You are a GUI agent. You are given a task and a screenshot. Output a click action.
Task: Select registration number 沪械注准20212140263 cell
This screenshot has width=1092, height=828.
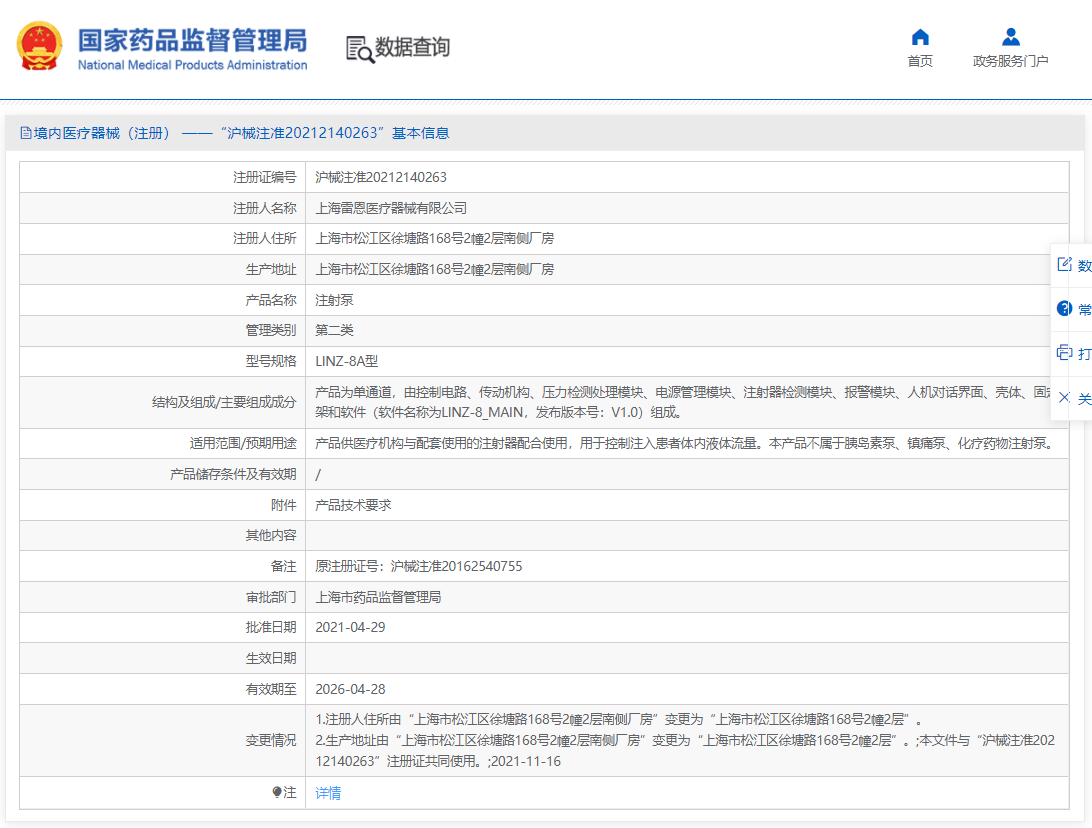(x=381, y=178)
